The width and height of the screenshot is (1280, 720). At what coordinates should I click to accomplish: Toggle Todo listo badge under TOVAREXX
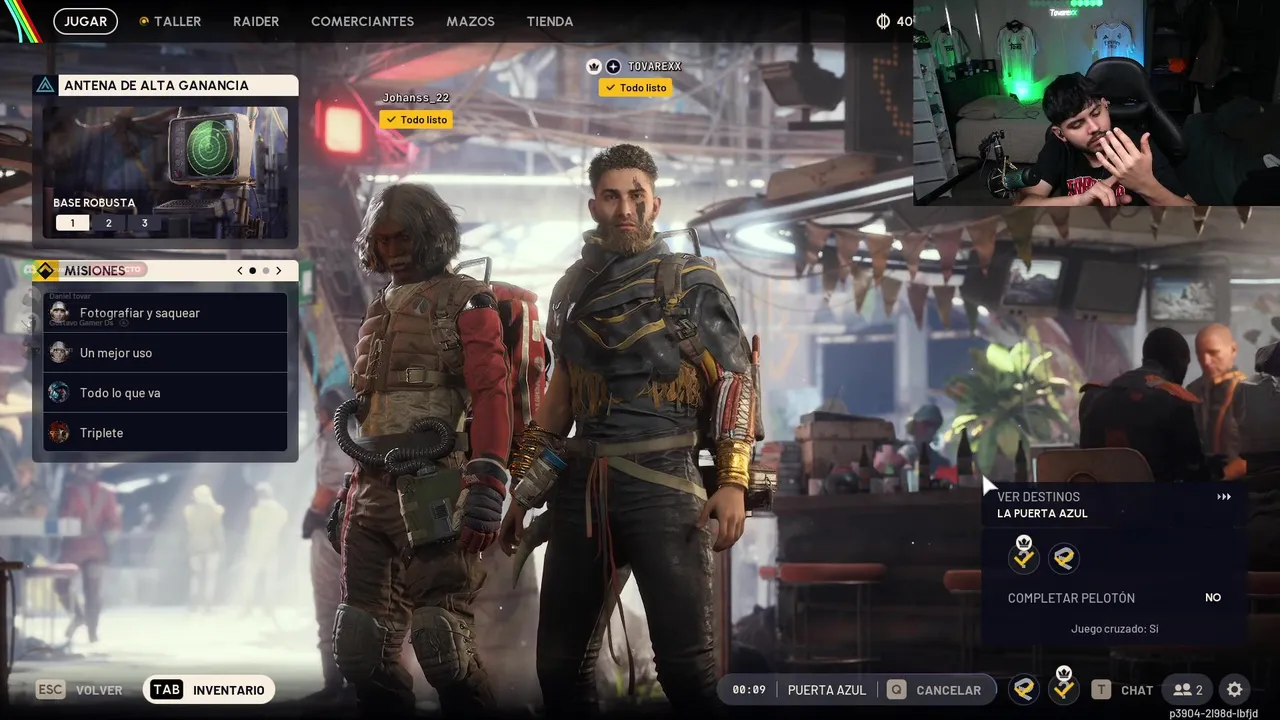635,88
